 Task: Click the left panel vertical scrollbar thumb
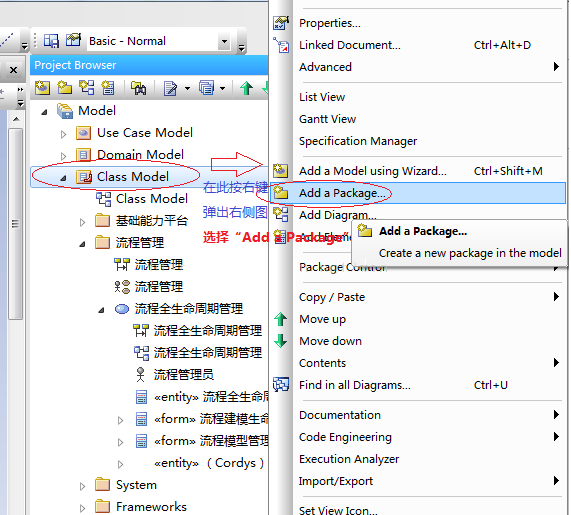(x=15, y=223)
